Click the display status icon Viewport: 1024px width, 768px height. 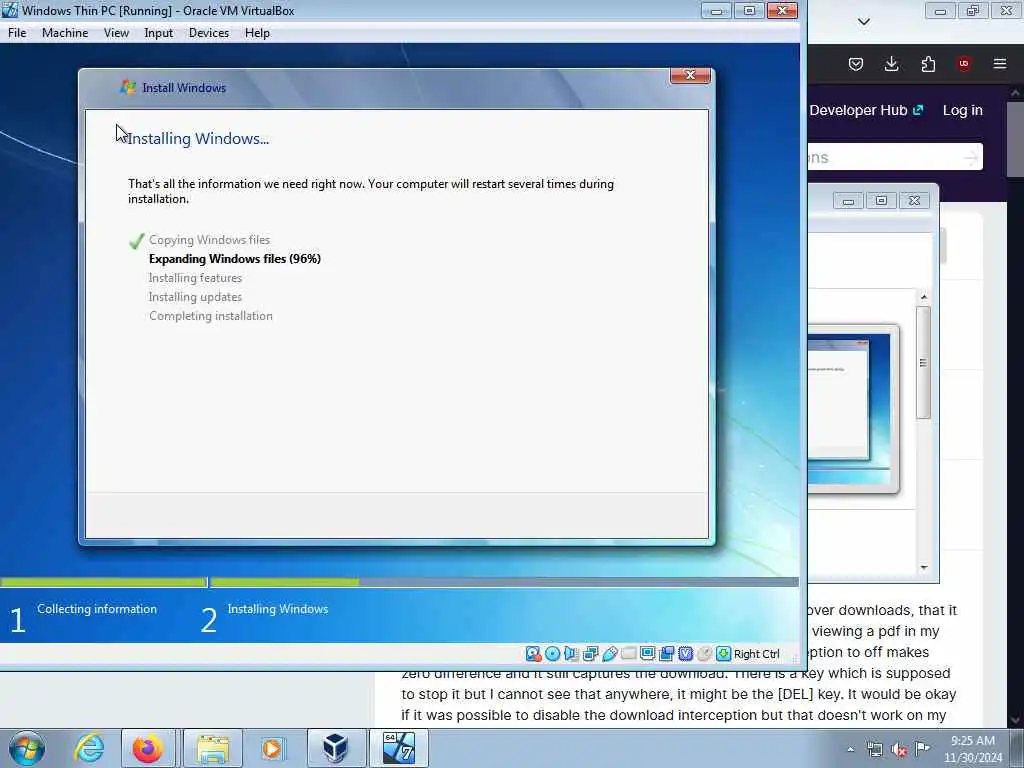(x=647, y=654)
